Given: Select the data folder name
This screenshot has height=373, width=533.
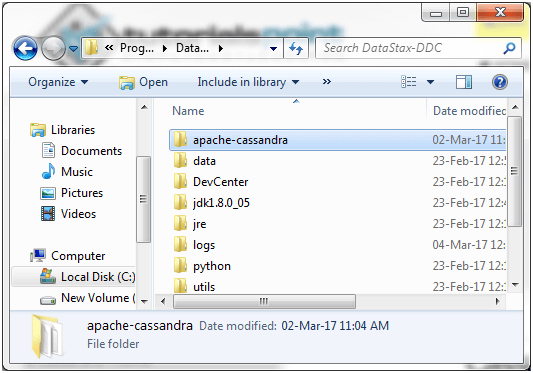Looking at the screenshot, I should [x=204, y=161].
